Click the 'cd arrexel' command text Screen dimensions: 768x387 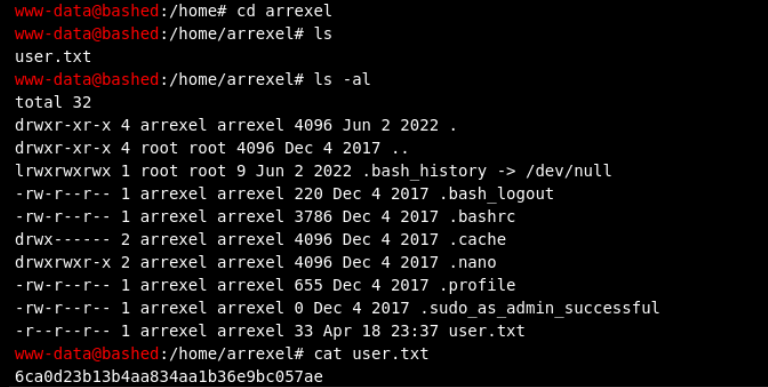[x=285, y=11]
